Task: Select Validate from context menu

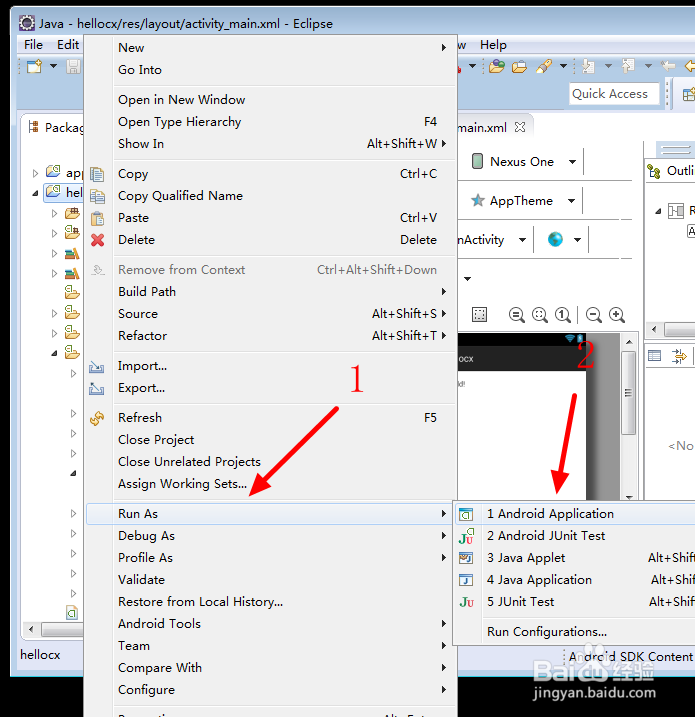Action: point(272,580)
